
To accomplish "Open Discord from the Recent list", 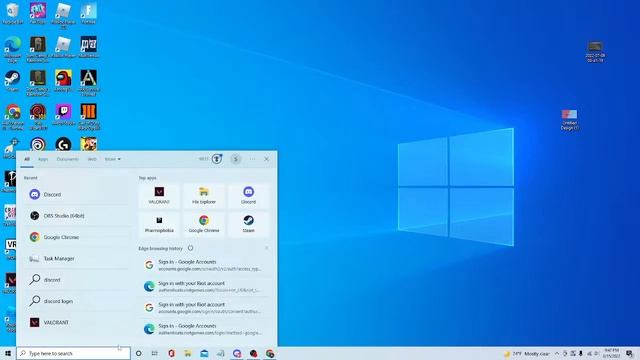I will click(77, 195).
